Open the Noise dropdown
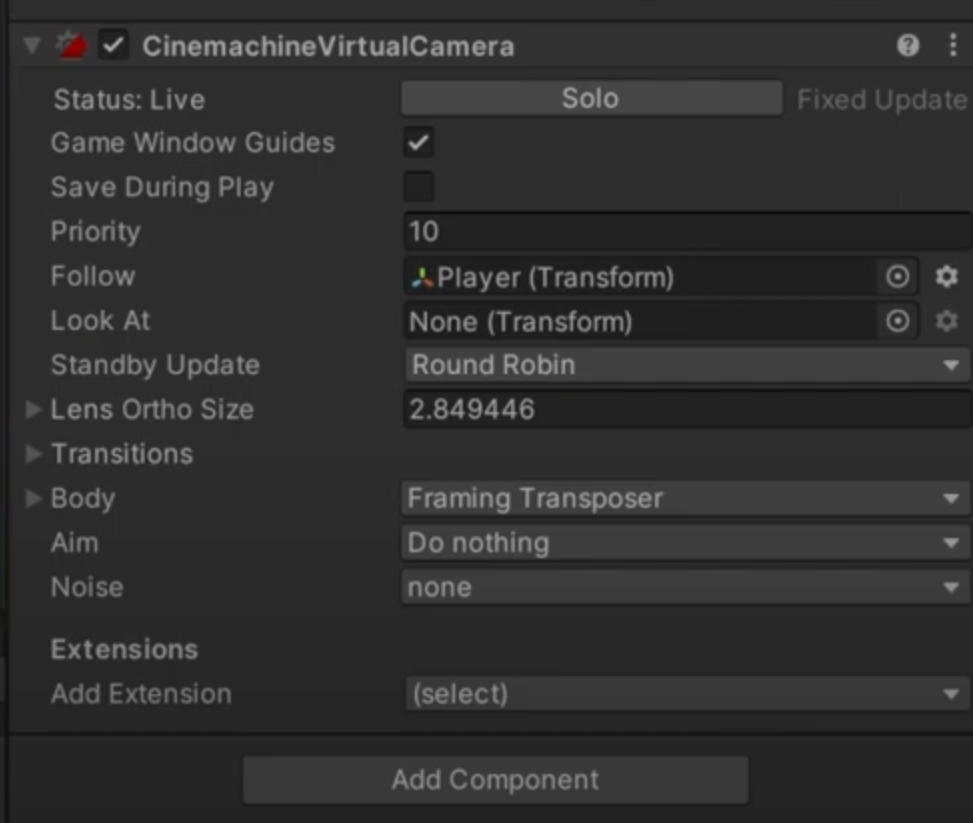The width and height of the screenshot is (973, 823). point(685,587)
